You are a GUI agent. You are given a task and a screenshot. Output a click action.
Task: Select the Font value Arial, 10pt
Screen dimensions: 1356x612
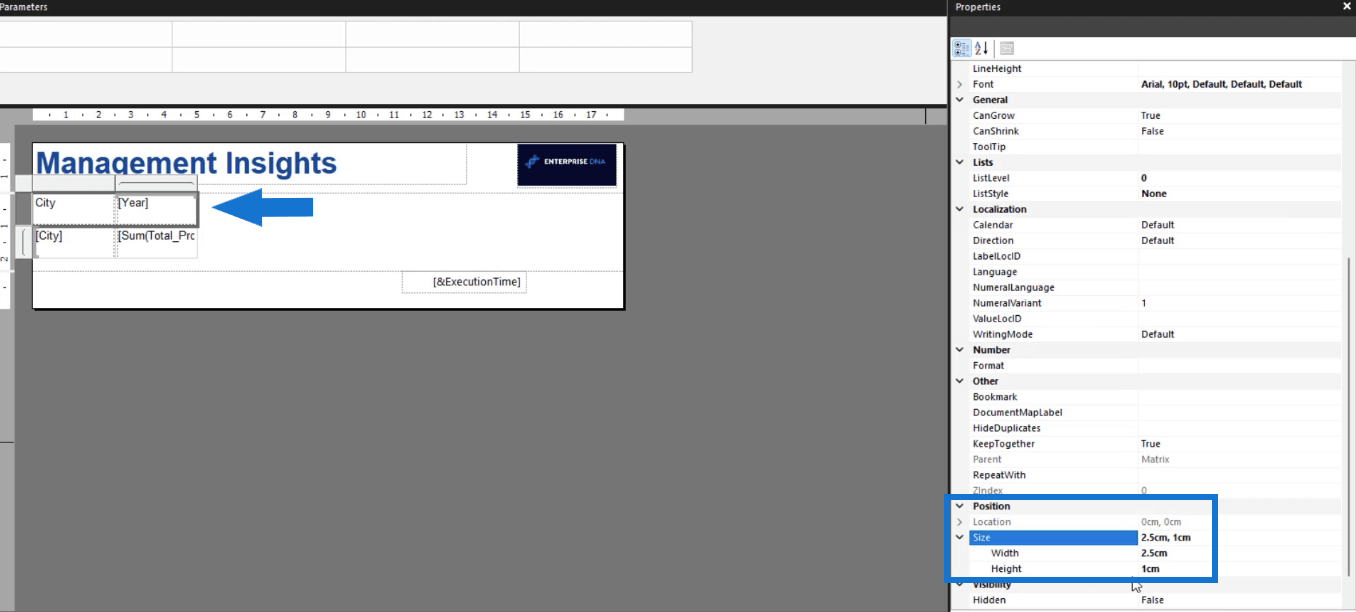coord(1240,85)
